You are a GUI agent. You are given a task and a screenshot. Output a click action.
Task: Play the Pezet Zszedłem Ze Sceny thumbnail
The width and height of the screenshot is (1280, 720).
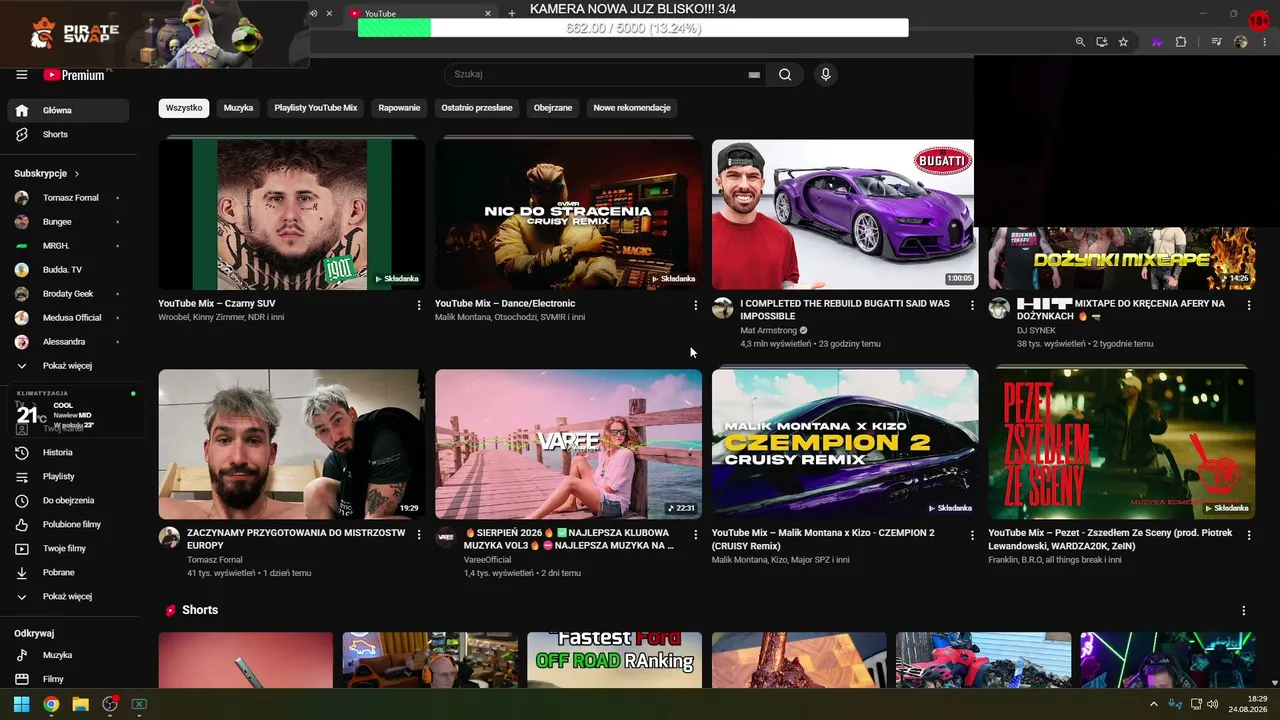(1122, 444)
